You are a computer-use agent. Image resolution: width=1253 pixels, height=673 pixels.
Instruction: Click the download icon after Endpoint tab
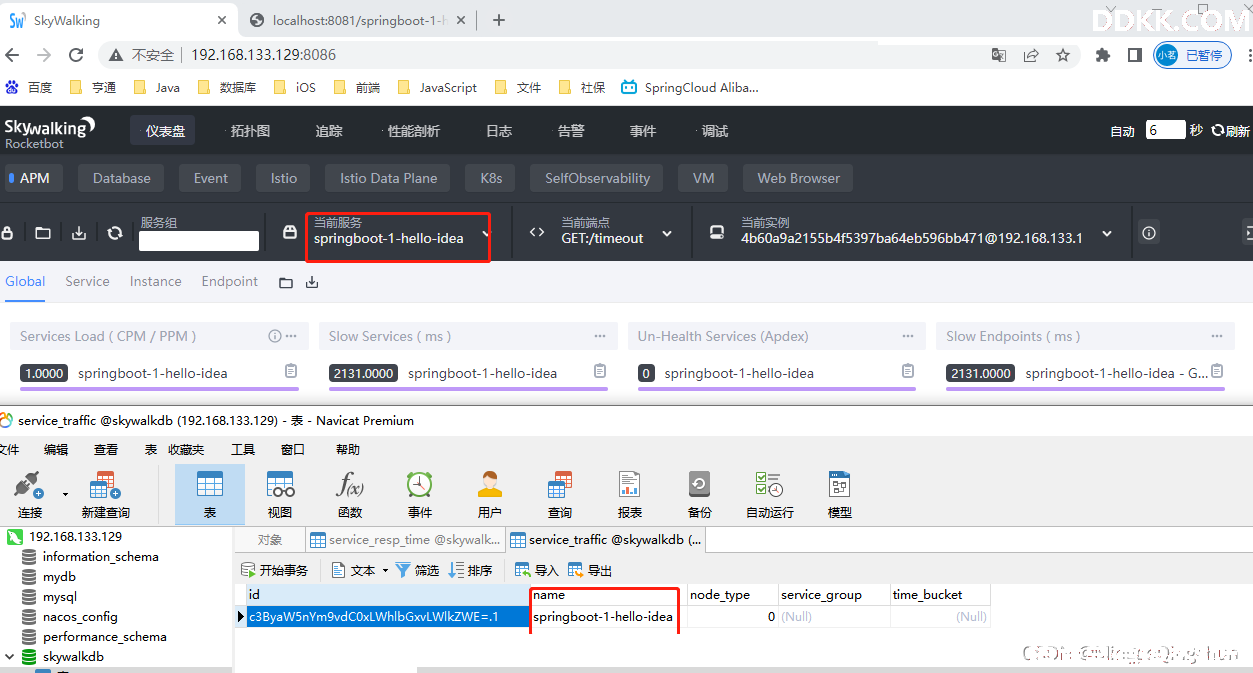tap(312, 283)
